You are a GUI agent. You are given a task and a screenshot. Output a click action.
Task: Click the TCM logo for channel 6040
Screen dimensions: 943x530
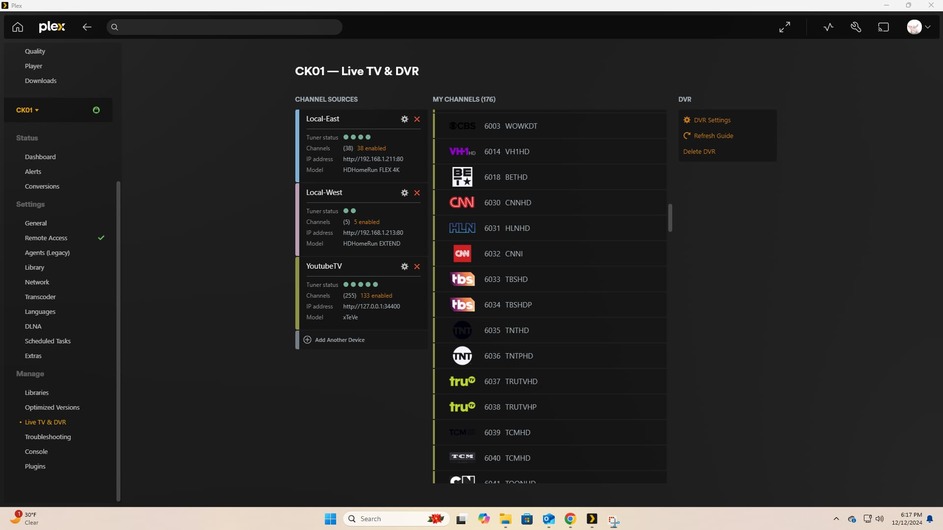462,457
